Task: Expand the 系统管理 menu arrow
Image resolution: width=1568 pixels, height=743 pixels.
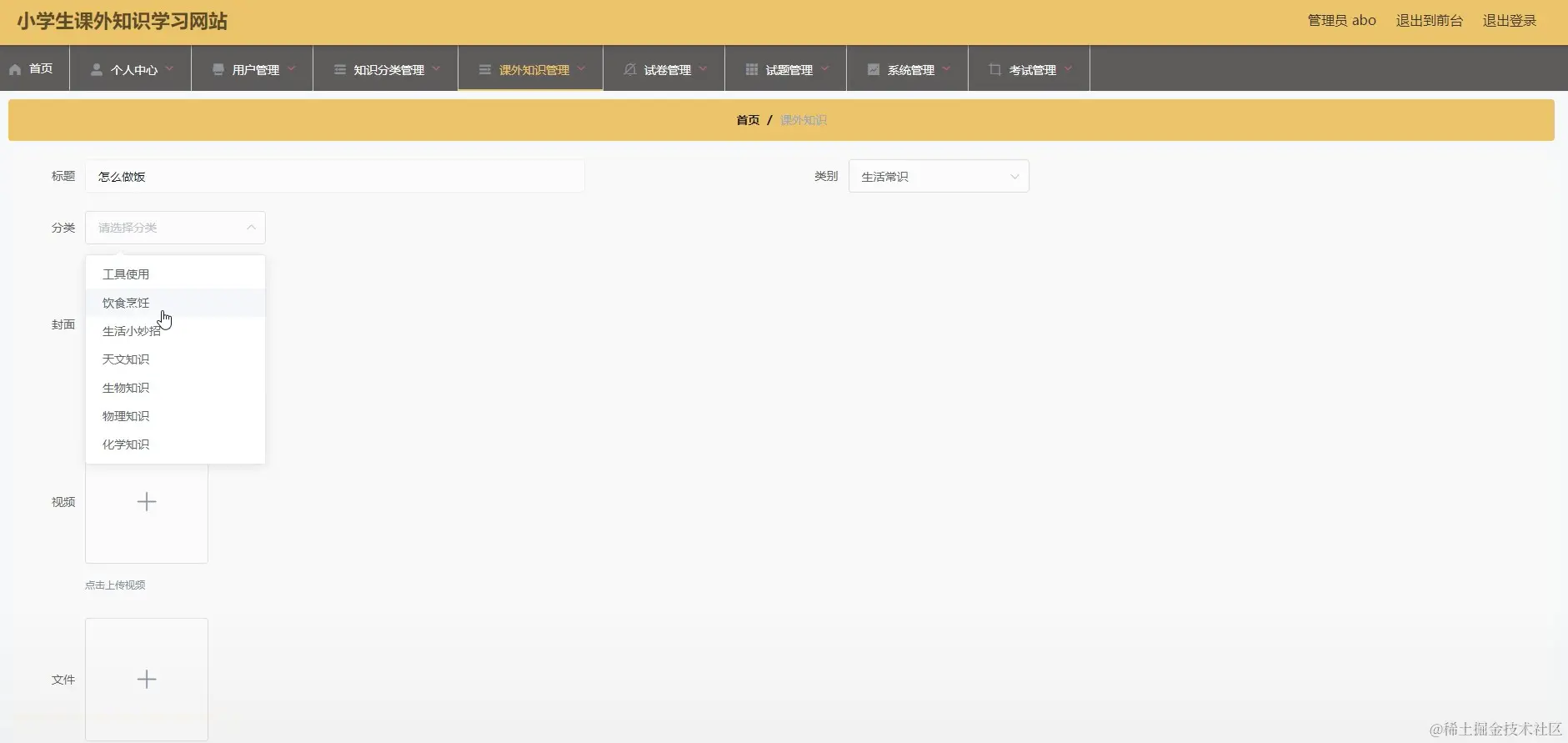Action: 946,68
